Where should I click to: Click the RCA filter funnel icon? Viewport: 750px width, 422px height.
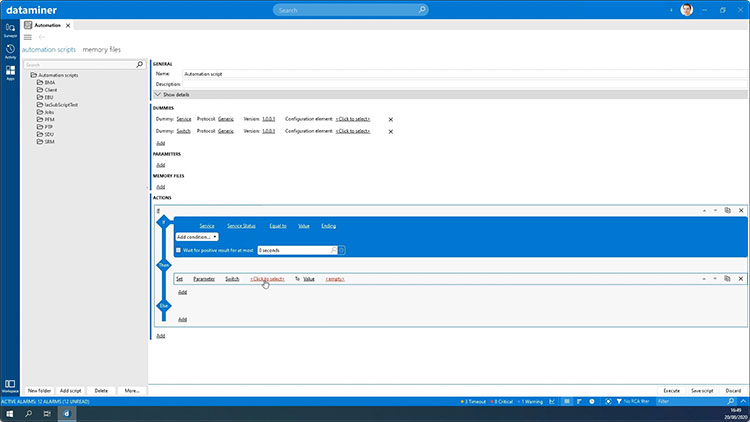tap(619, 401)
